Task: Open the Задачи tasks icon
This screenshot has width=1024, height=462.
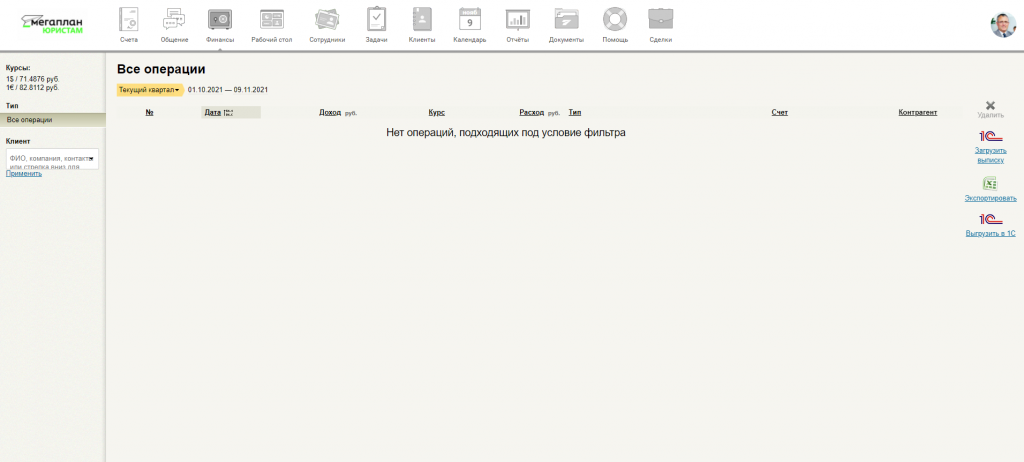Action: click(376, 20)
